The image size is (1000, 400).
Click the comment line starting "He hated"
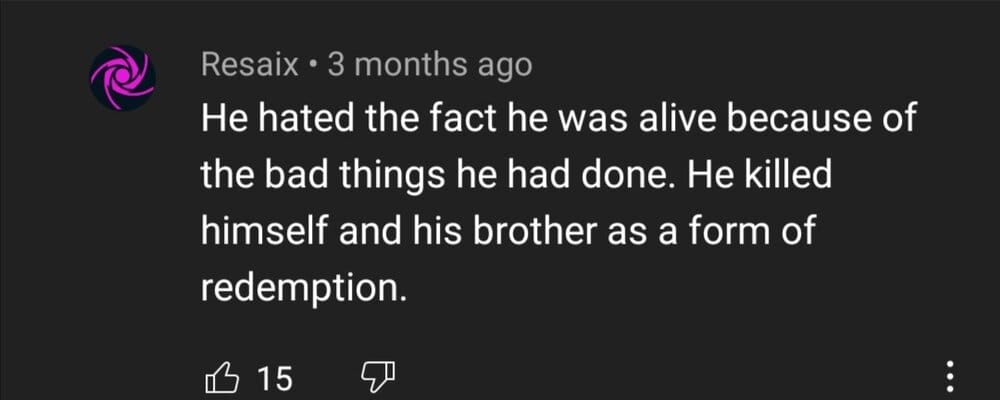[x=559, y=122]
